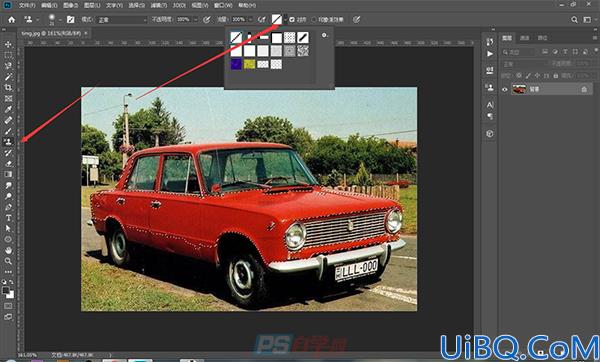Open the Layers panel flyout menu
Viewport: 600px width, 362px height.
click(595, 38)
